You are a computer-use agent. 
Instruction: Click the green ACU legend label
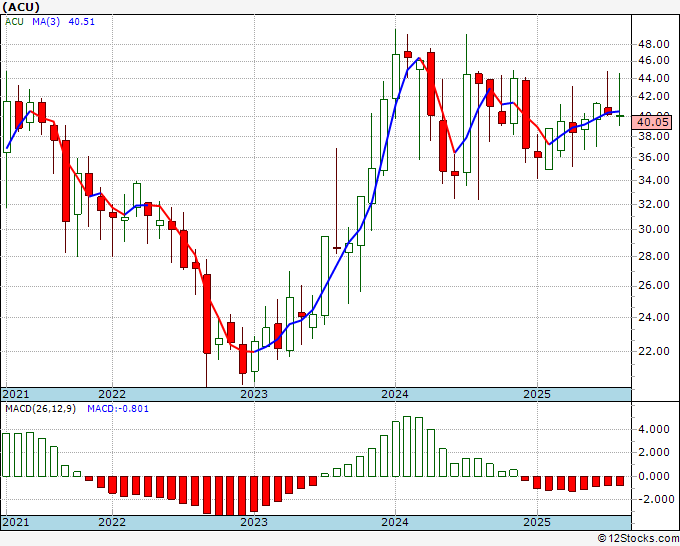pyautogui.click(x=14, y=22)
